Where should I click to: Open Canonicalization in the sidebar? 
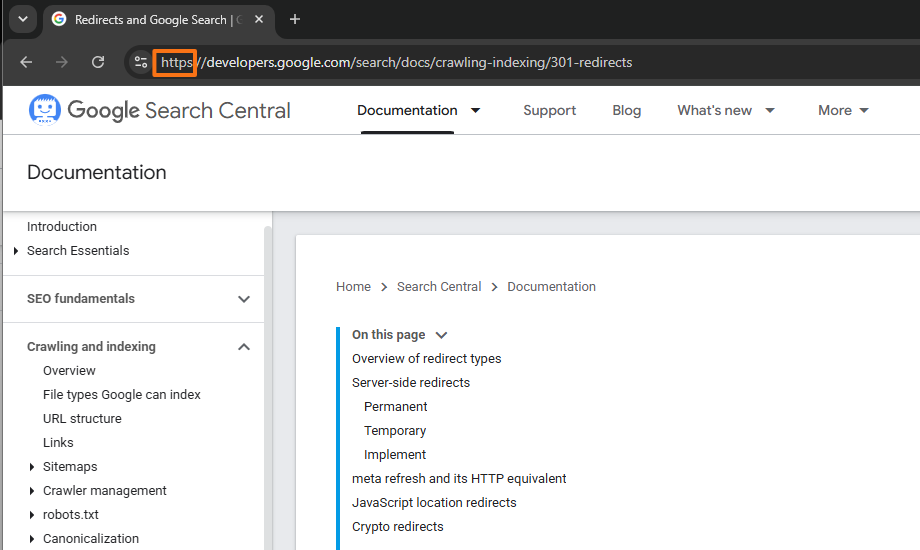point(91,539)
